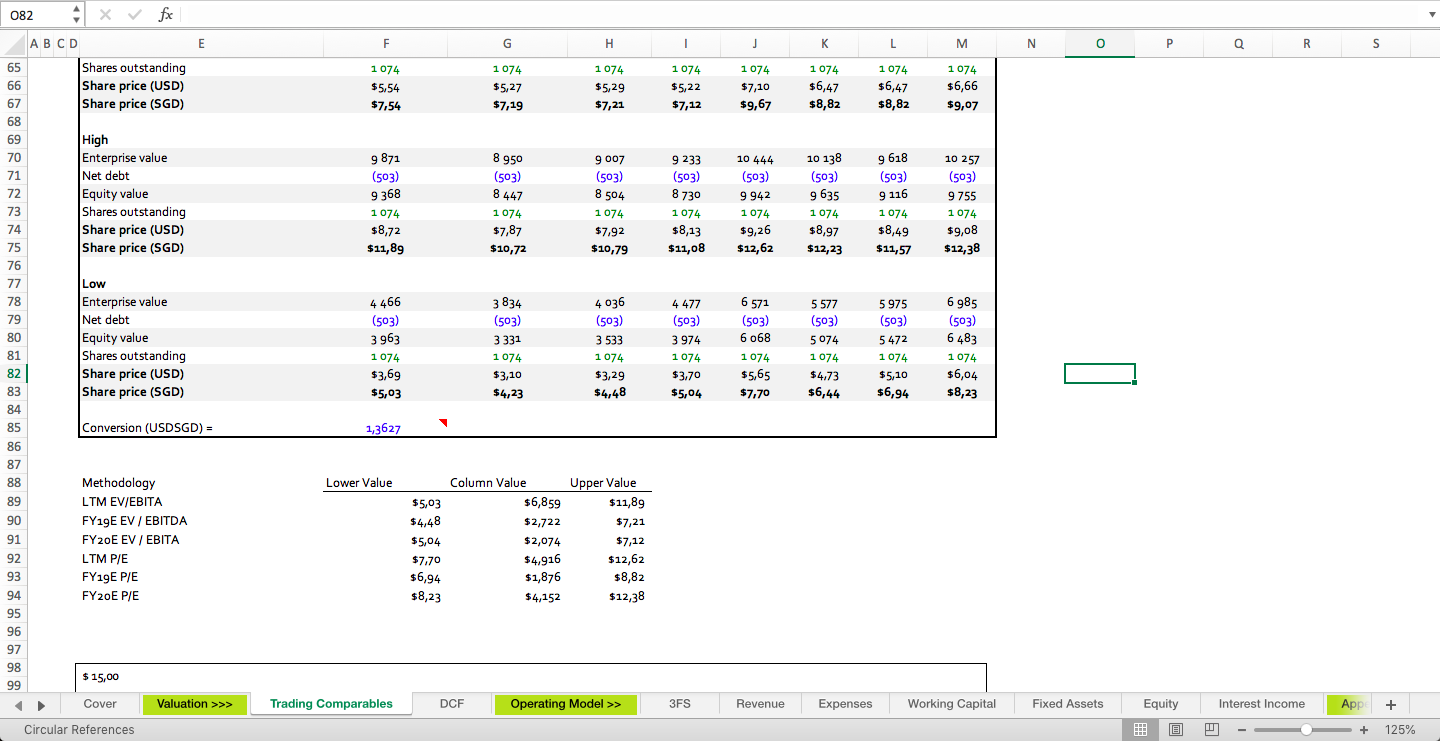
Task: Adjust the zoom slider handle
Action: 1306,730
